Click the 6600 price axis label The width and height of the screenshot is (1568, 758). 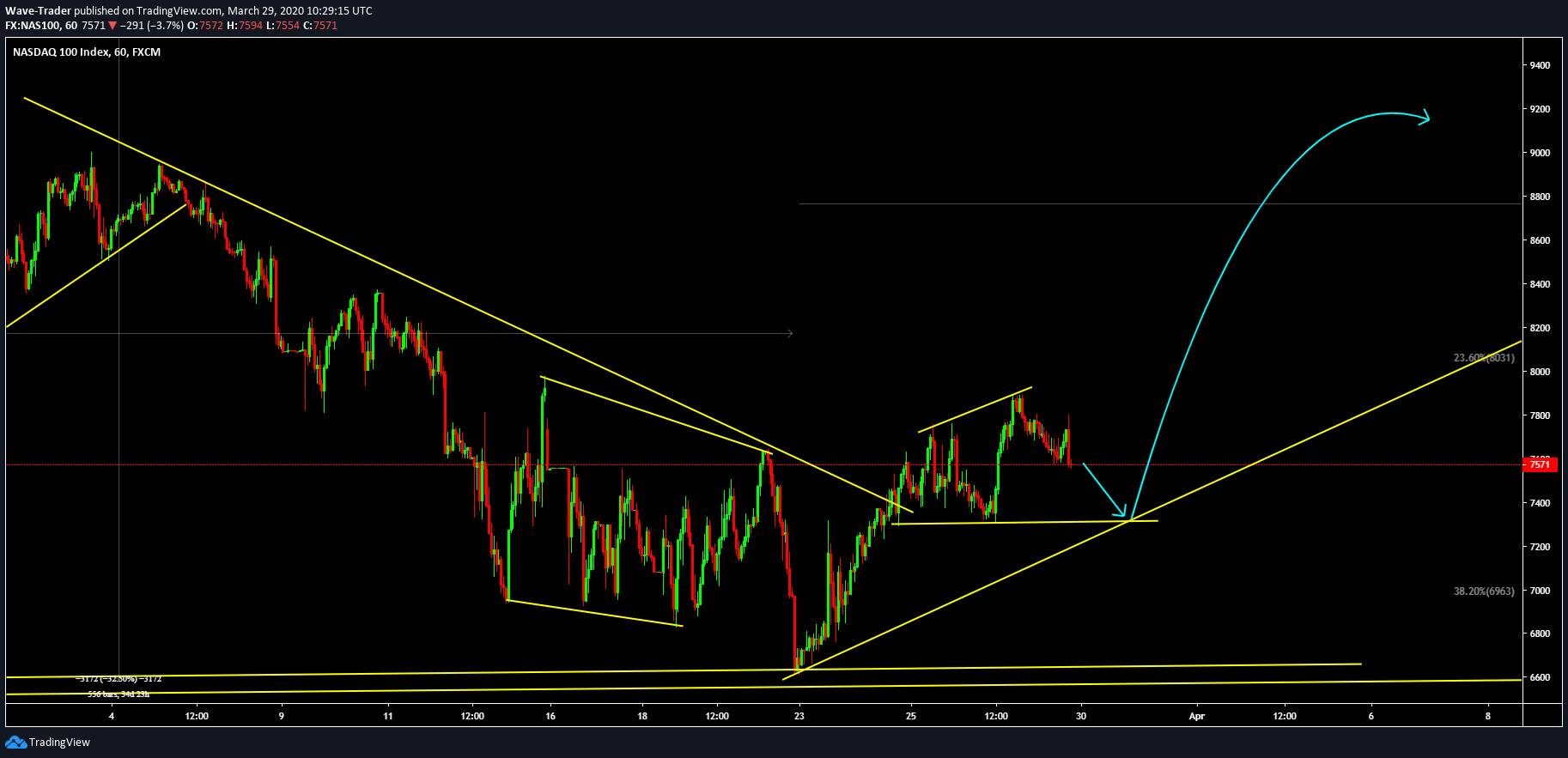pyautogui.click(x=1540, y=678)
